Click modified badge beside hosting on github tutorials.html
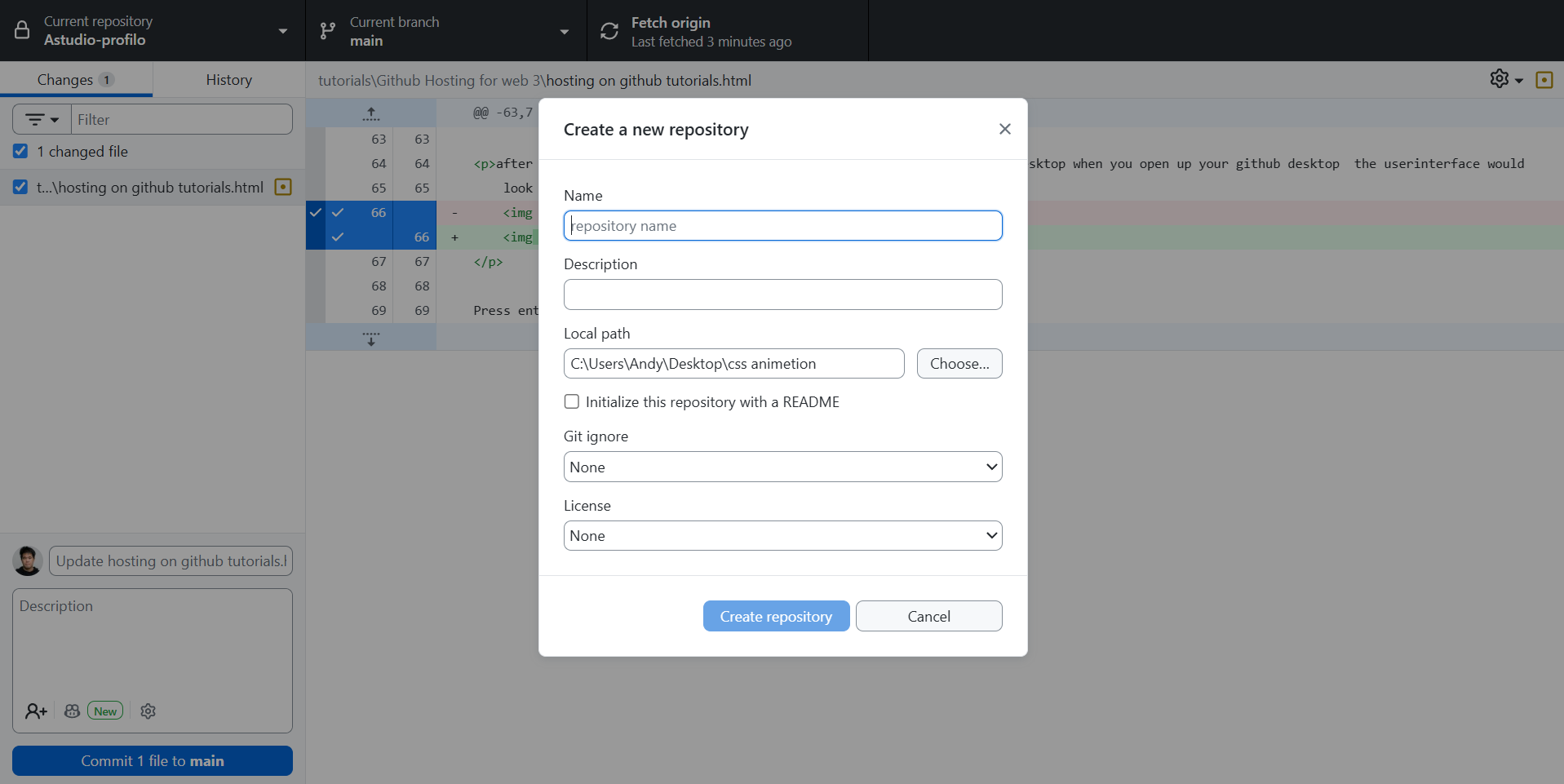Screen dimensions: 1564x784 coord(283,187)
